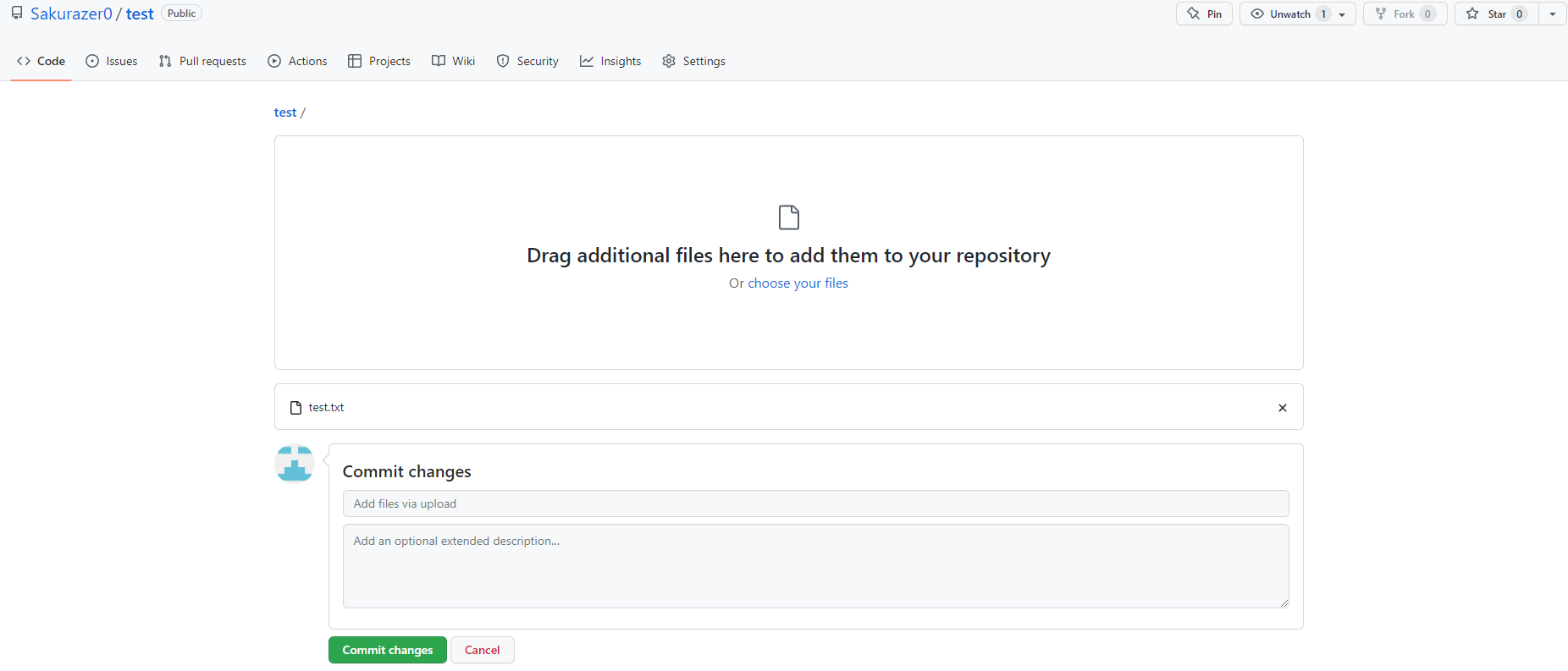Click the repository icon beside Sakurazer0
The width and height of the screenshot is (1568, 671).
(x=17, y=14)
